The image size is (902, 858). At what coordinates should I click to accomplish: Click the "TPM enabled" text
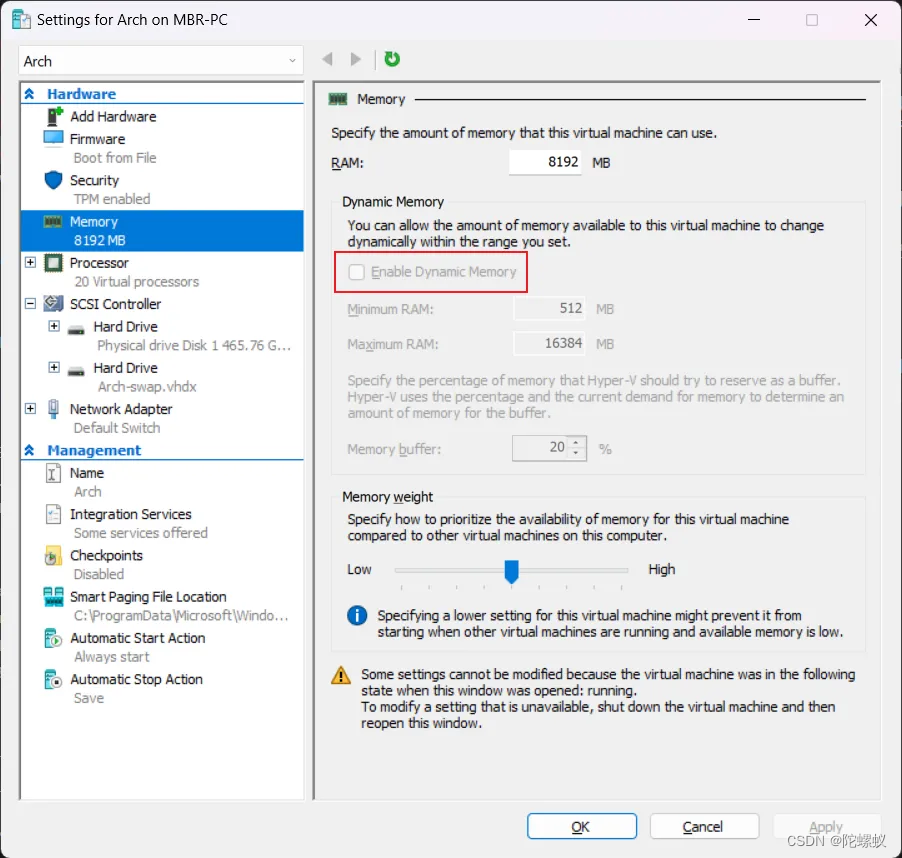coord(112,199)
